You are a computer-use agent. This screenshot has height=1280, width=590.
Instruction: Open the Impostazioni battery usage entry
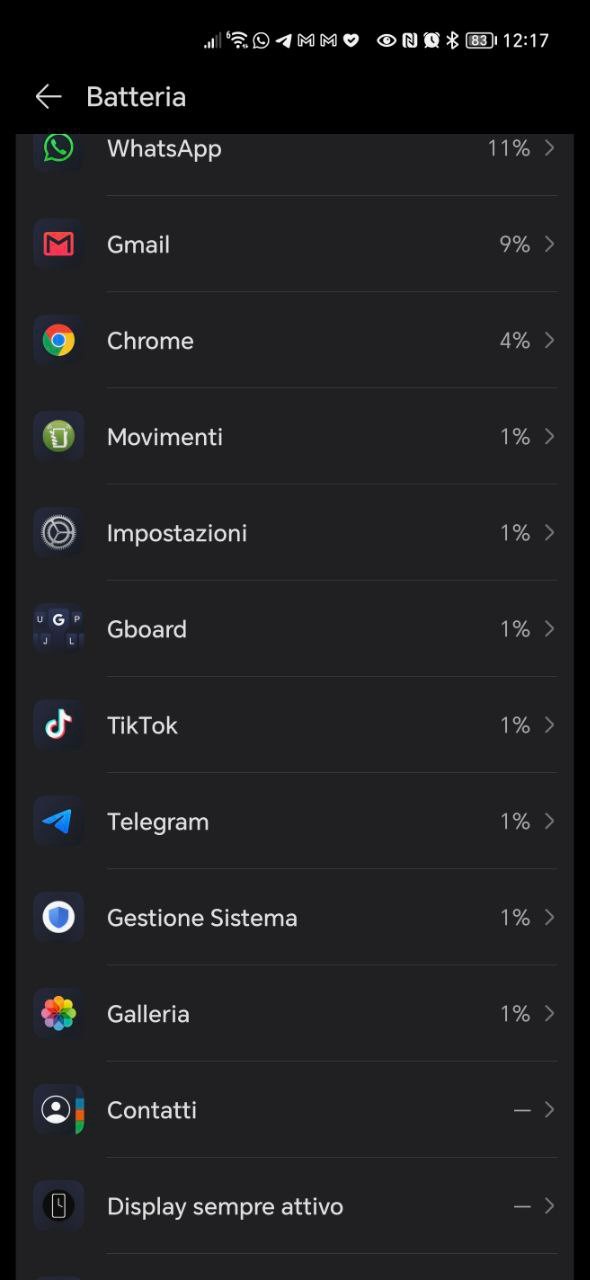tap(295, 533)
